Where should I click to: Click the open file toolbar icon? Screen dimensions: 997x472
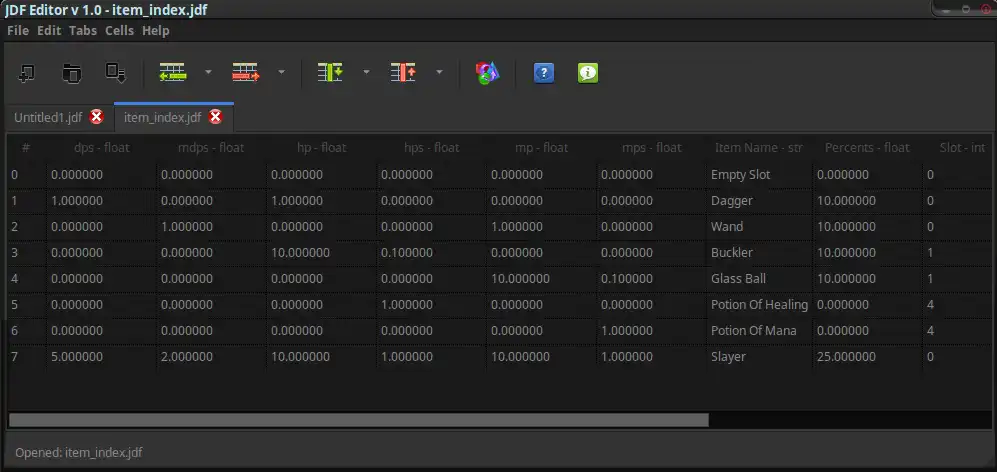(x=71, y=73)
